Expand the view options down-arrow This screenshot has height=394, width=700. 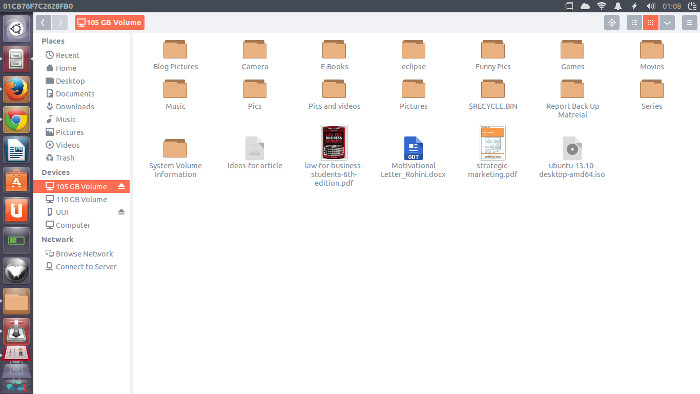tap(667, 22)
